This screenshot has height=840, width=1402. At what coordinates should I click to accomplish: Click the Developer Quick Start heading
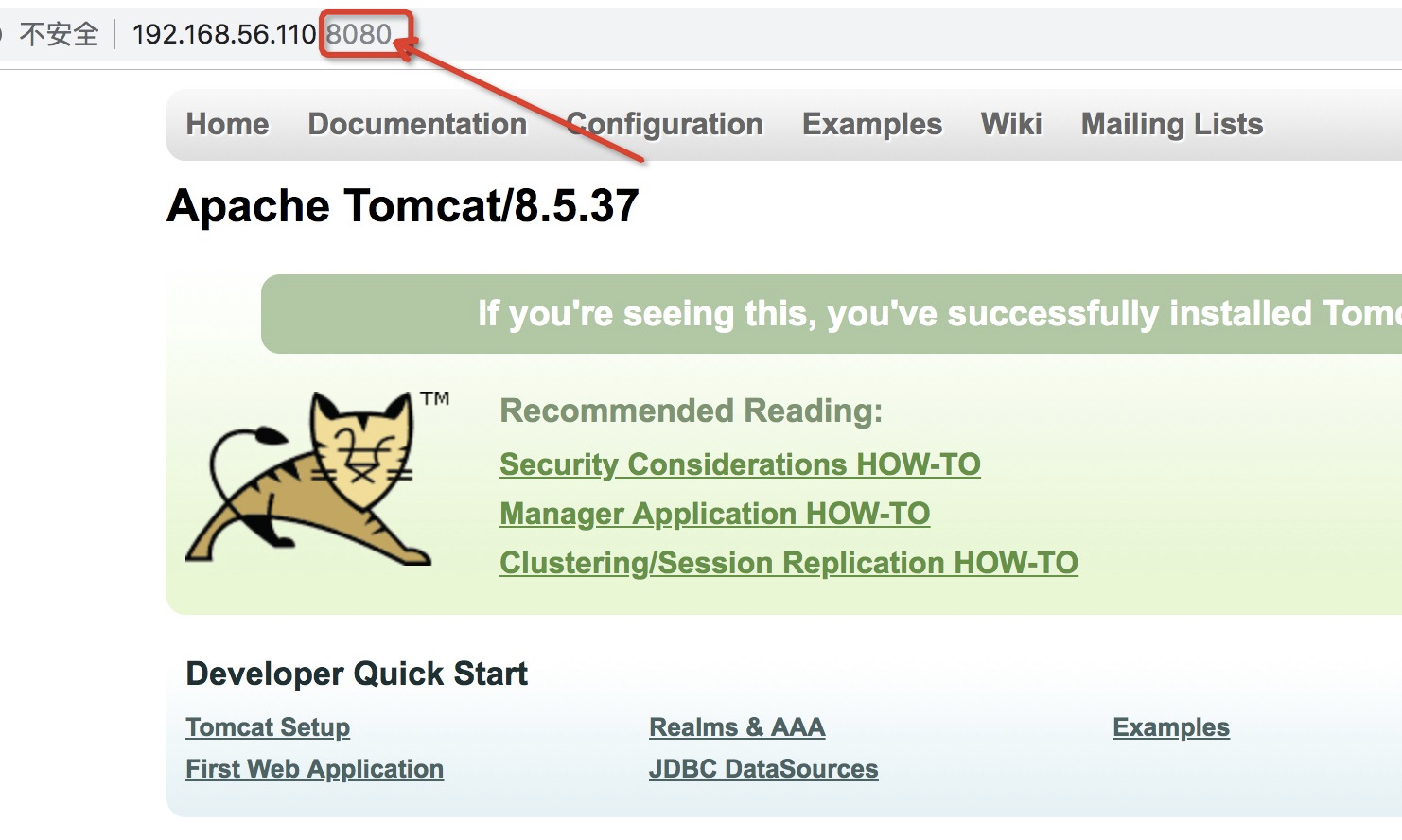(x=357, y=674)
